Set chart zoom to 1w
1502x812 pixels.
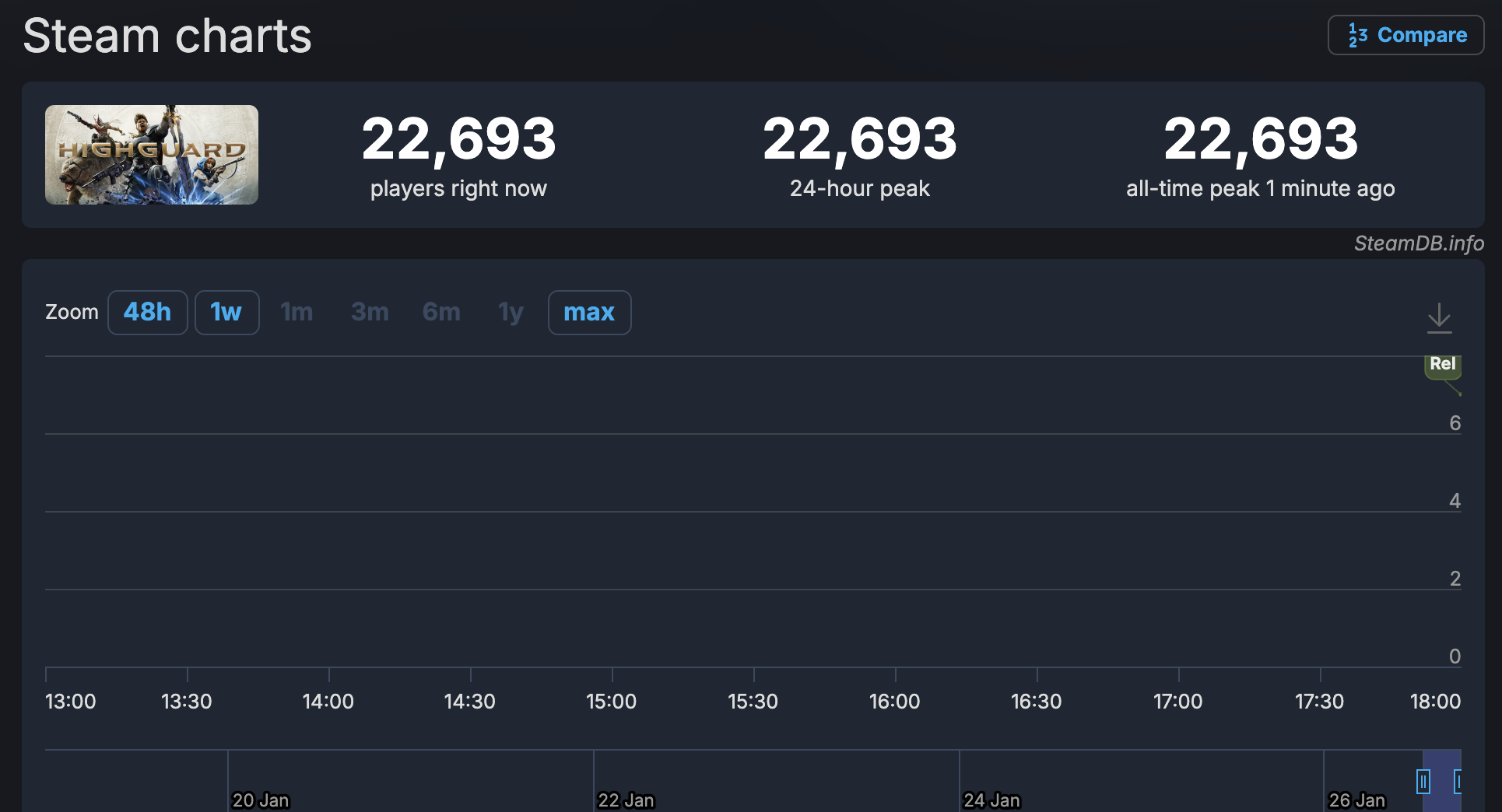pyautogui.click(x=226, y=313)
